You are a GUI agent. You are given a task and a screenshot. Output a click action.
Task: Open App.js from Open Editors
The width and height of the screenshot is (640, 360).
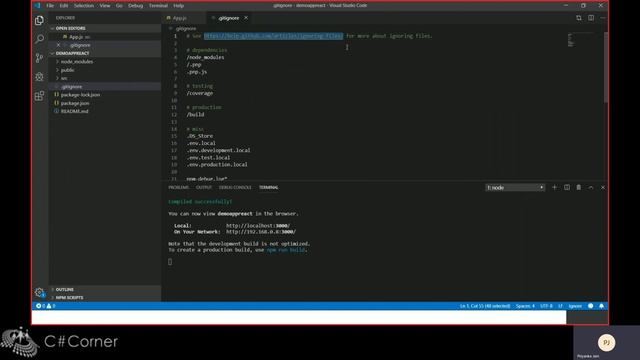(105, 37)
